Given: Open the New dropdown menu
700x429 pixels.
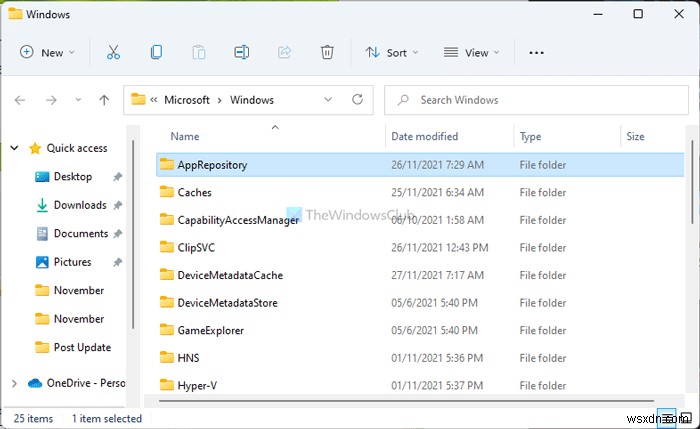Looking at the screenshot, I should (47, 52).
